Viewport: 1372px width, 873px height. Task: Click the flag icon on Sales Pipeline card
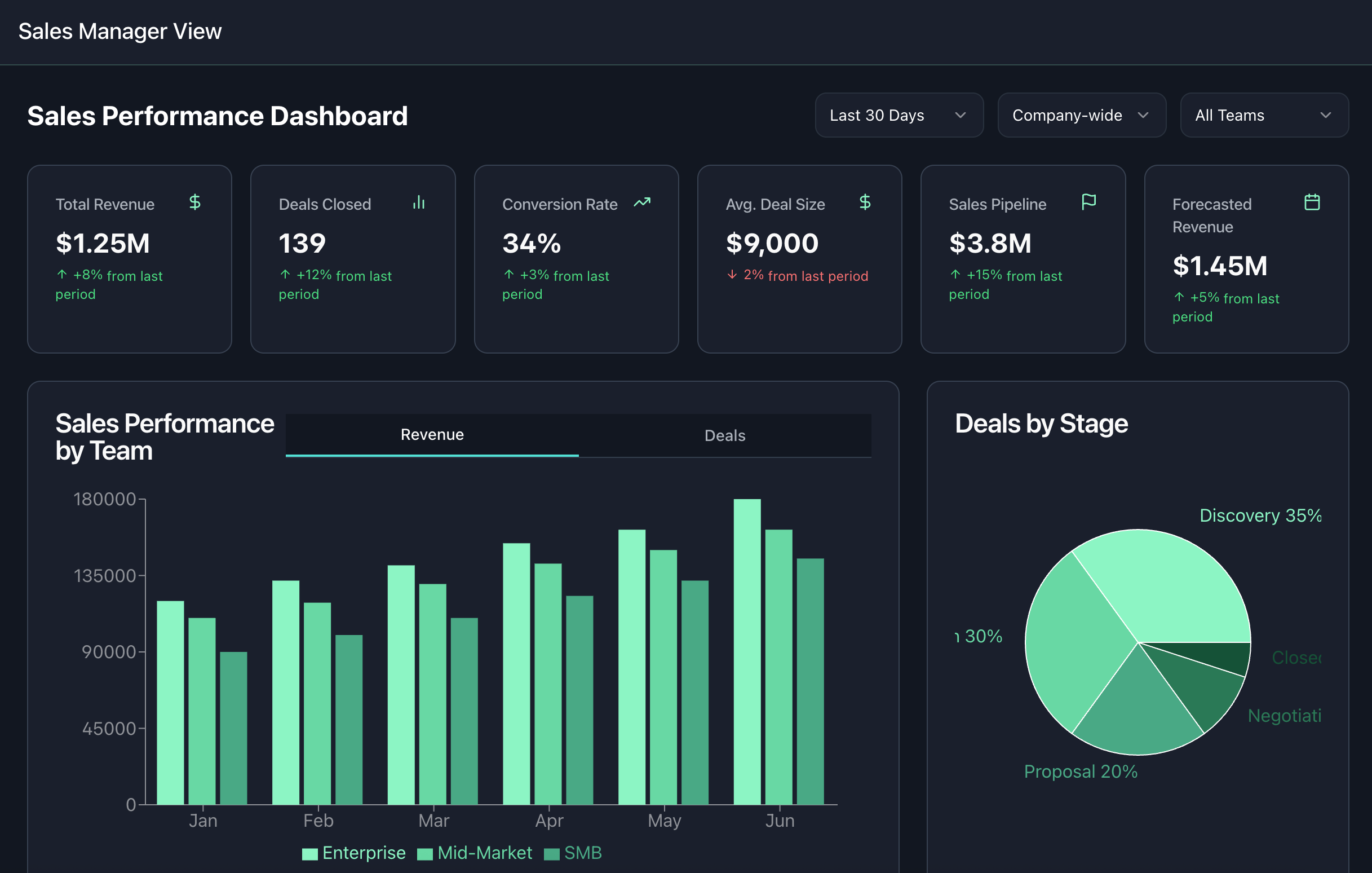[x=1089, y=202]
